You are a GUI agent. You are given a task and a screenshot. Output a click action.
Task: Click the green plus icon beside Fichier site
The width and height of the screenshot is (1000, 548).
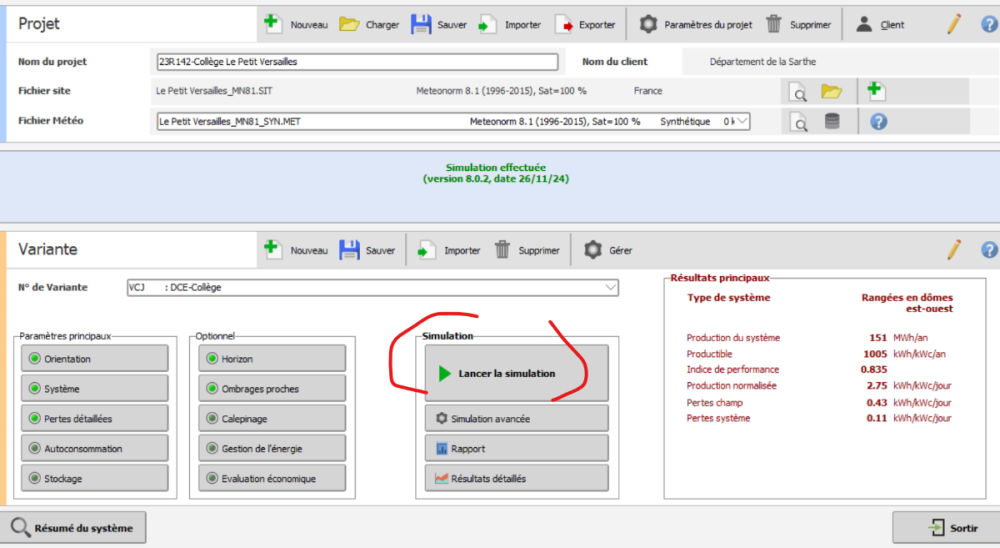pyautogui.click(x=876, y=91)
